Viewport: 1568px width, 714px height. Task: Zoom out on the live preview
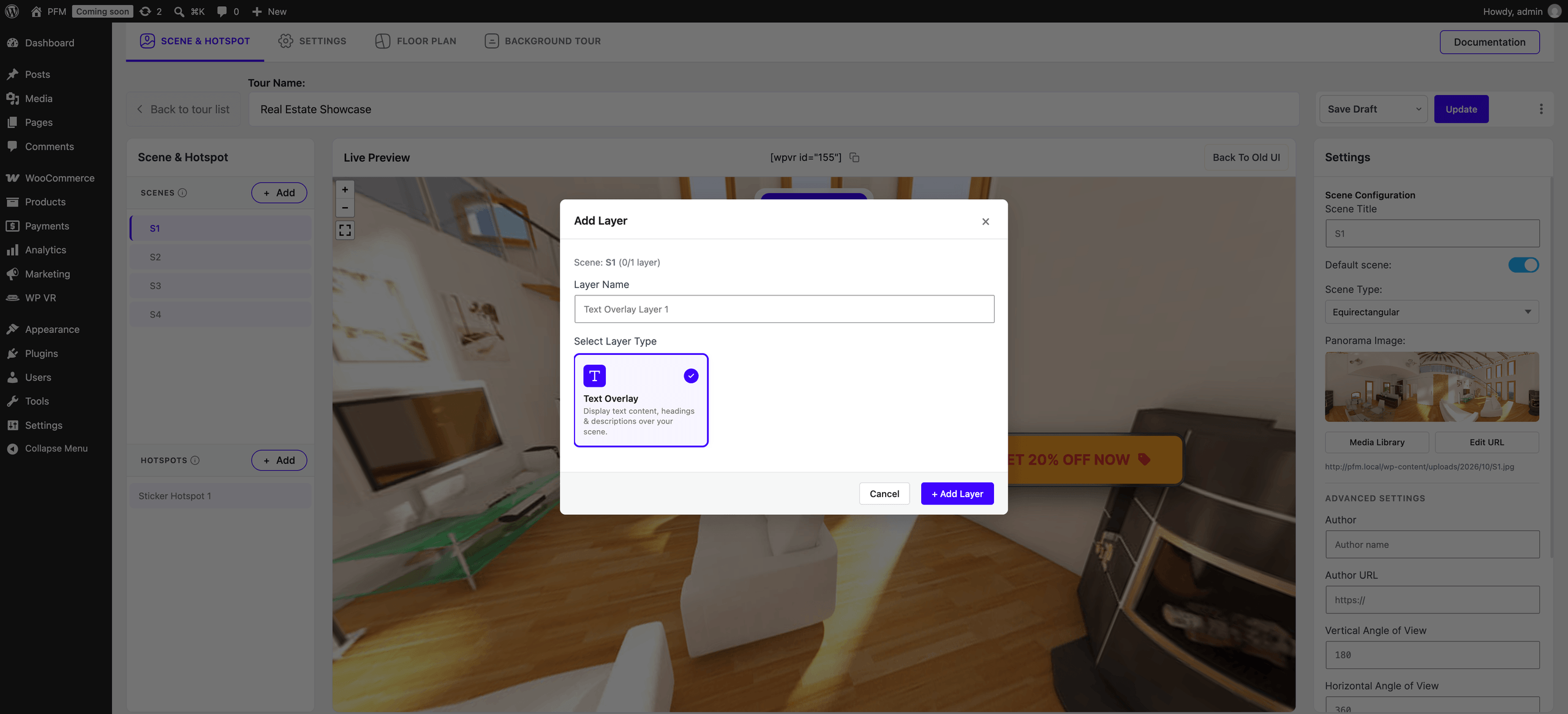pos(345,208)
